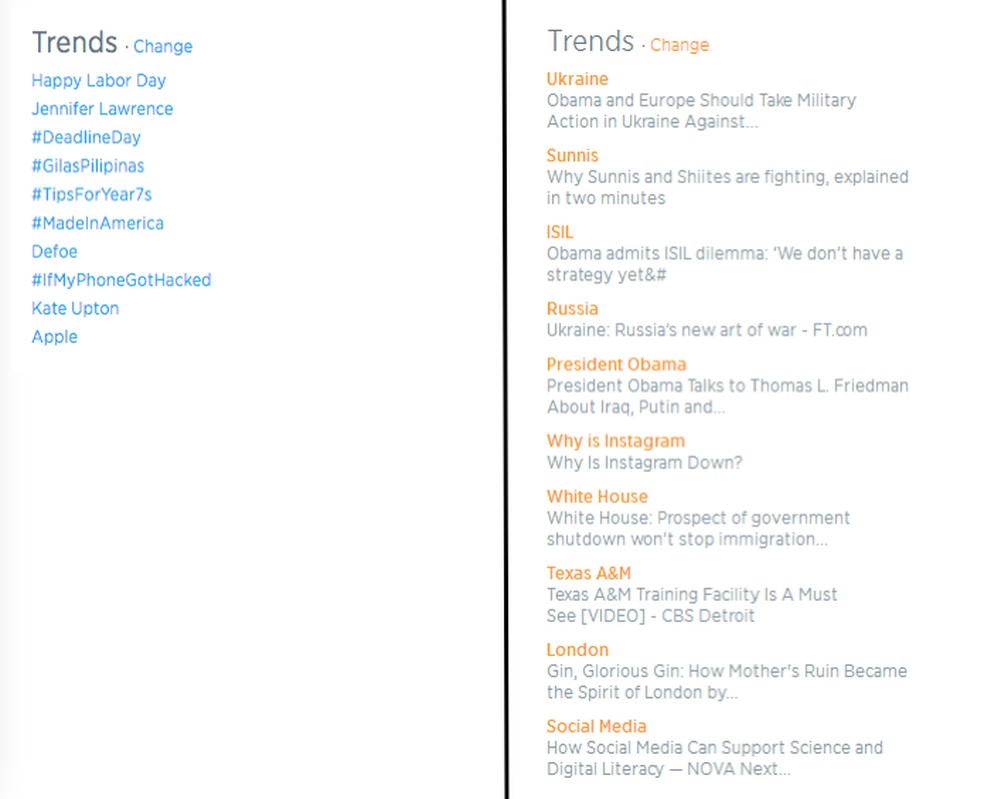Open the President Obama trend

click(x=616, y=364)
